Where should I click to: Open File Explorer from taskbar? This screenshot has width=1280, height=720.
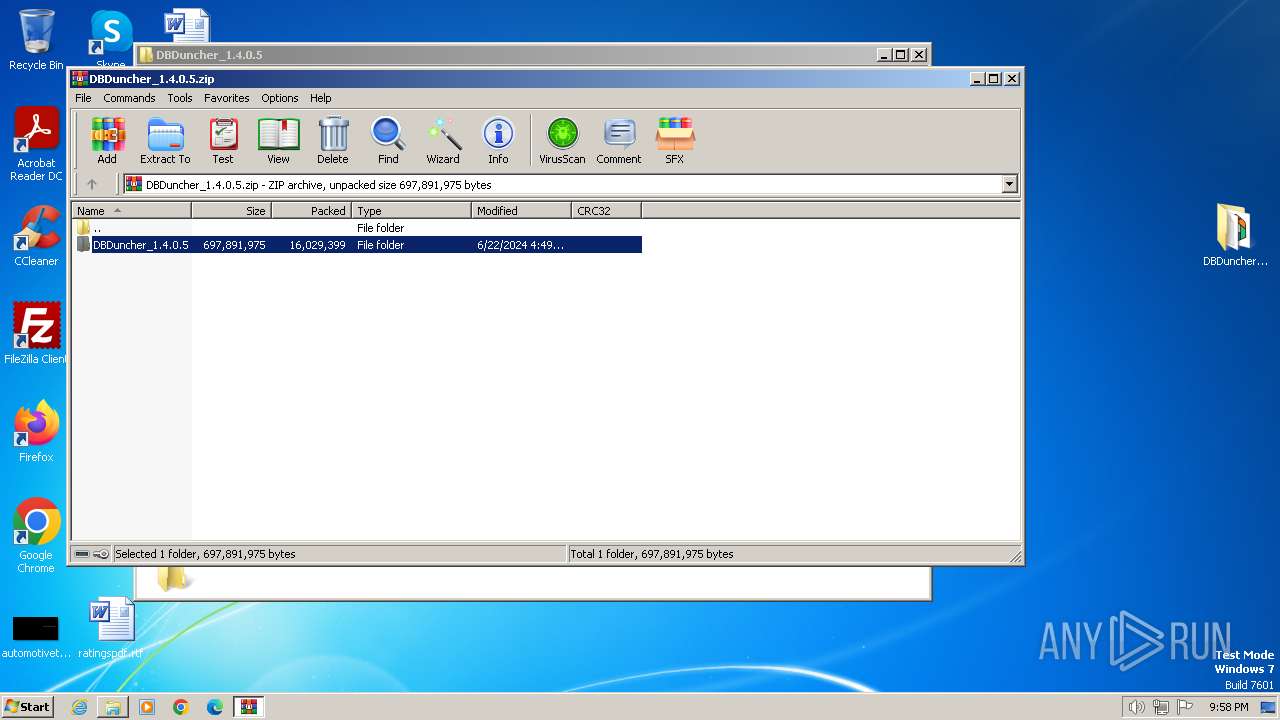coord(113,707)
